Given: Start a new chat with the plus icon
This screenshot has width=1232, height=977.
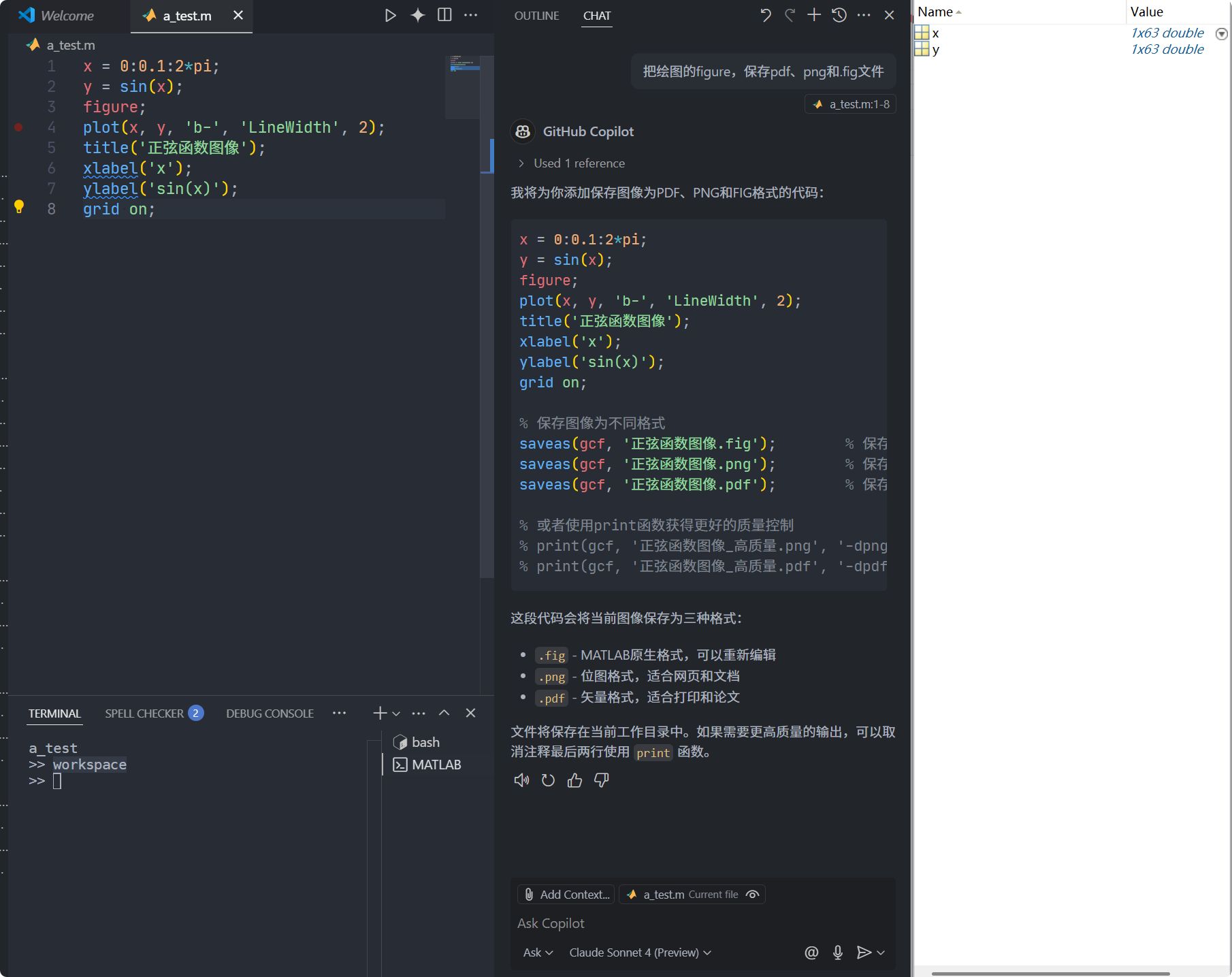Looking at the screenshot, I should tap(813, 14).
